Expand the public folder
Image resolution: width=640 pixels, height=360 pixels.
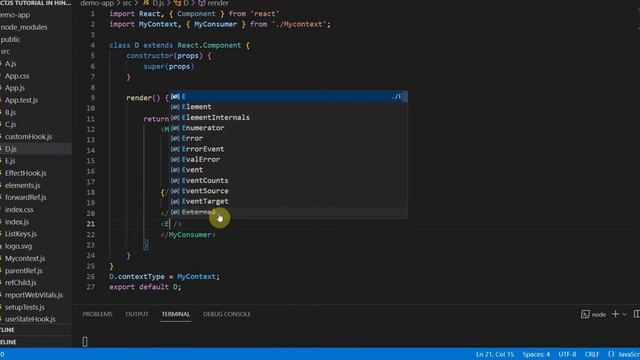point(10,40)
